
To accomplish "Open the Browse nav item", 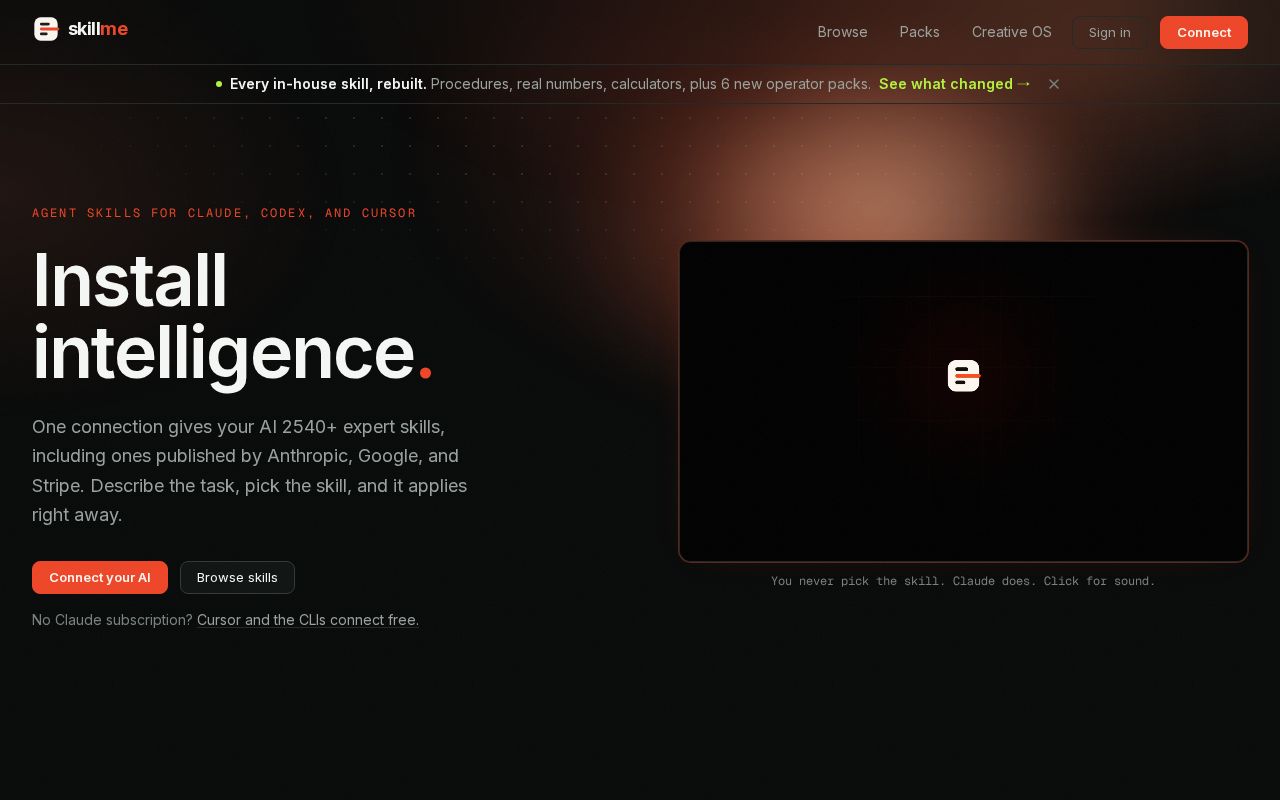I will [x=843, y=32].
